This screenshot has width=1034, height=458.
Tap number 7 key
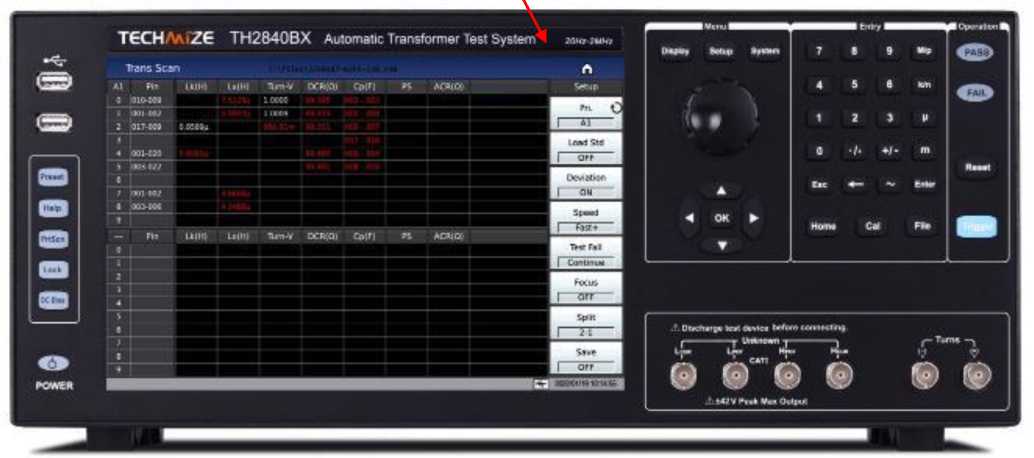819,51
